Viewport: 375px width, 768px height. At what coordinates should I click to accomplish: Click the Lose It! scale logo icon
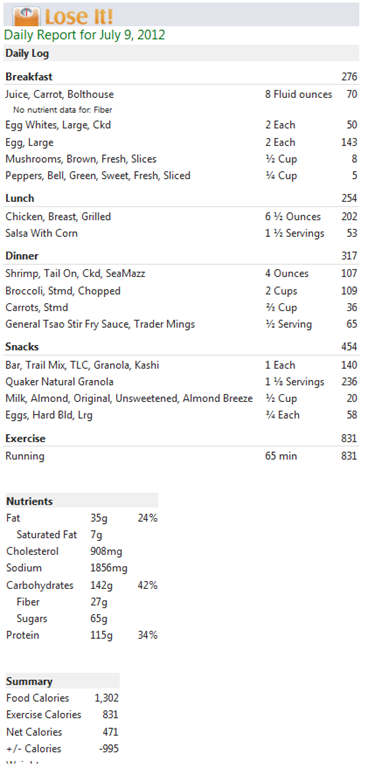[x=26, y=16]
